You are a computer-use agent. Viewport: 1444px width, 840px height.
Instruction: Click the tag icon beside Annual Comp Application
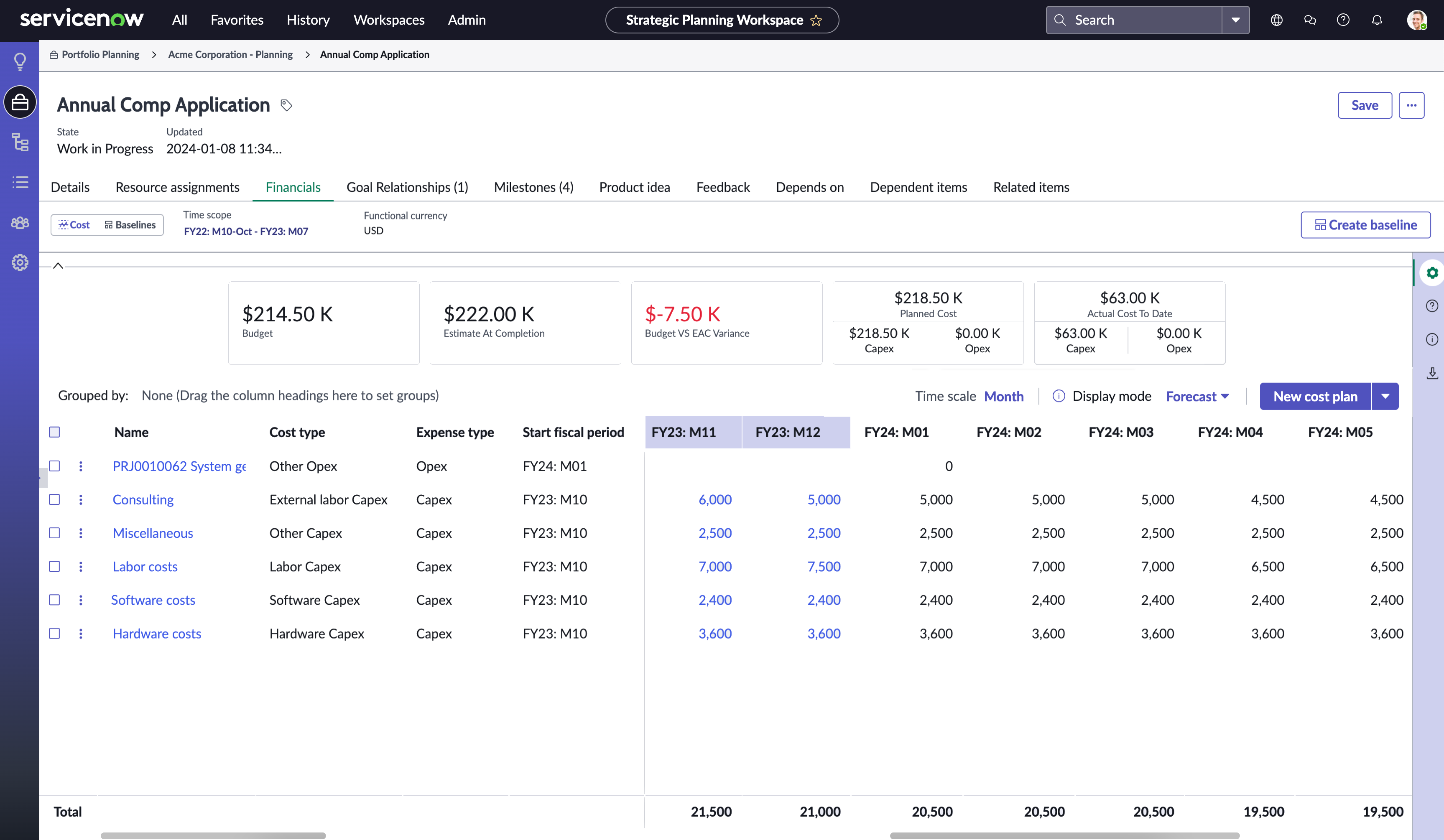pos(286,105)
